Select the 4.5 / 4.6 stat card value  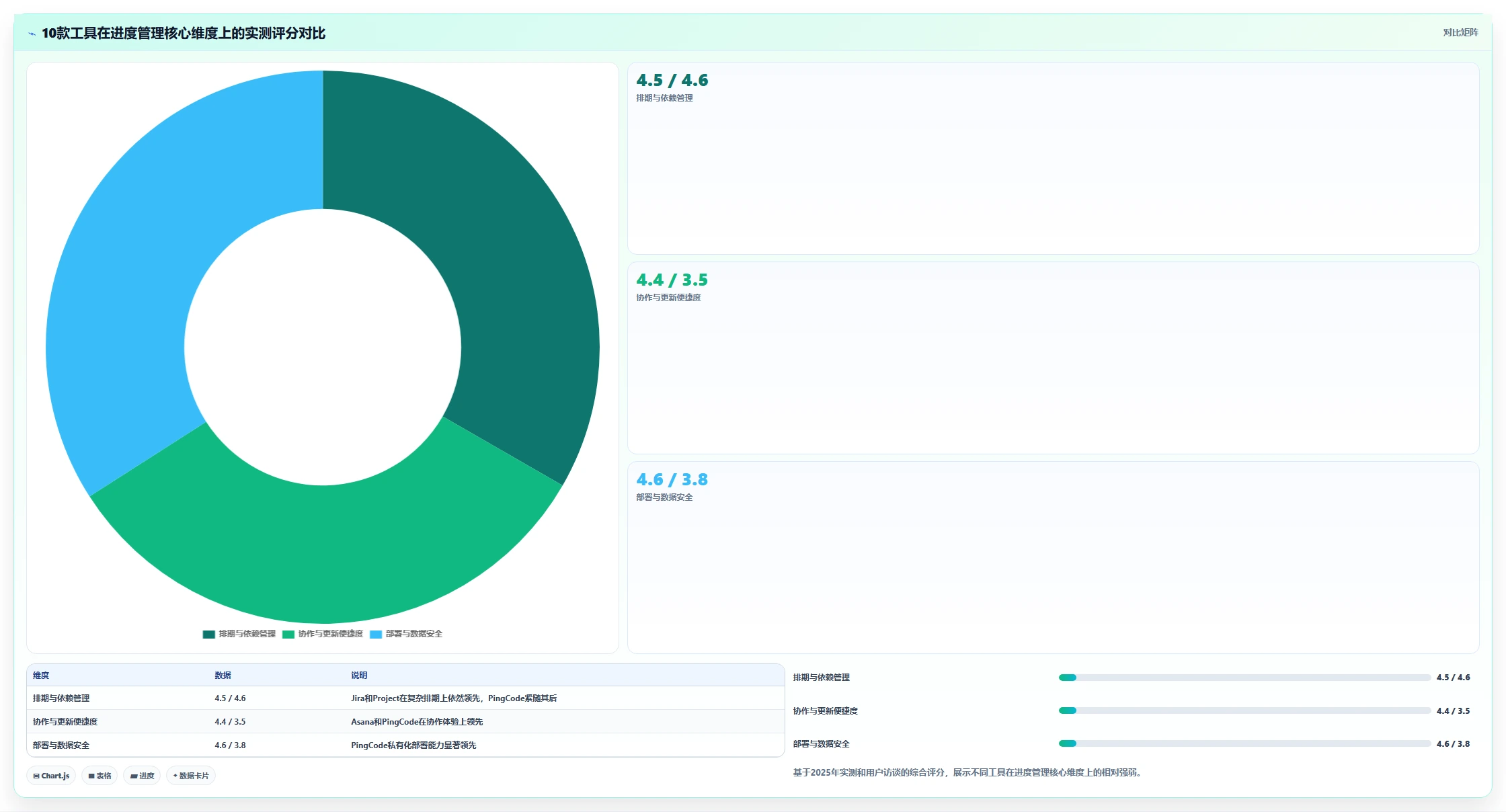(672, 81)
